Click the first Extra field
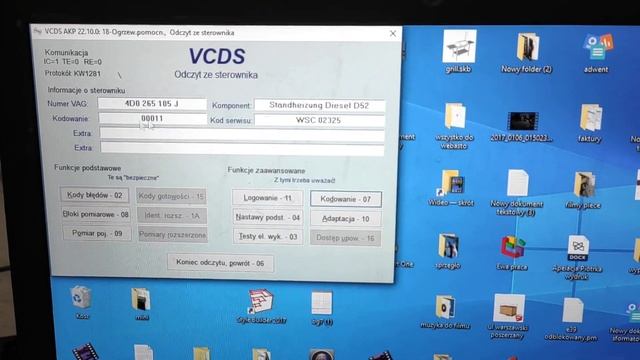 click(242, 134)
